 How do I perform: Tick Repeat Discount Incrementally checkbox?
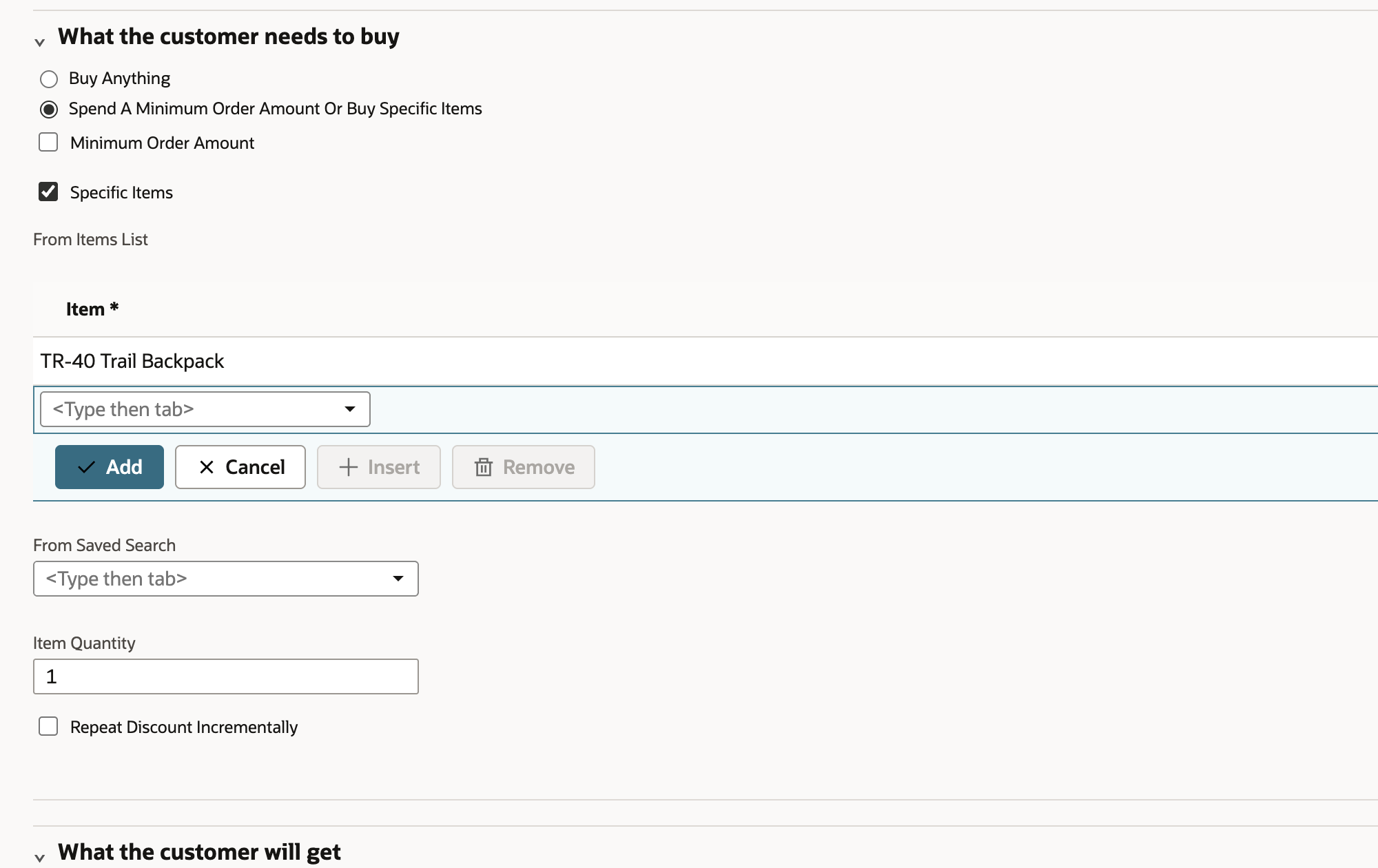tap(48, 727)
